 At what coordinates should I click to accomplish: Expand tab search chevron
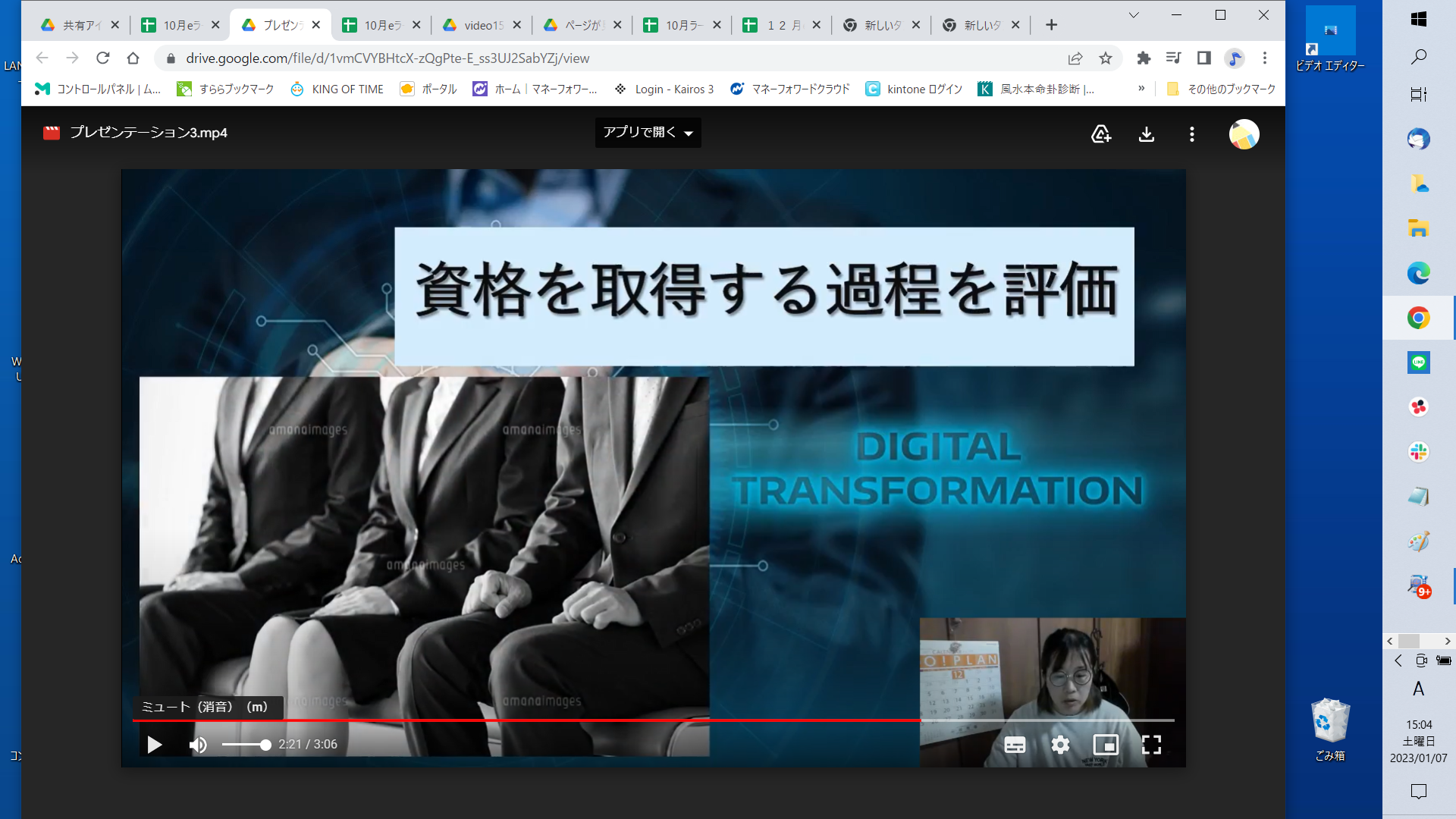point(1134,15)
